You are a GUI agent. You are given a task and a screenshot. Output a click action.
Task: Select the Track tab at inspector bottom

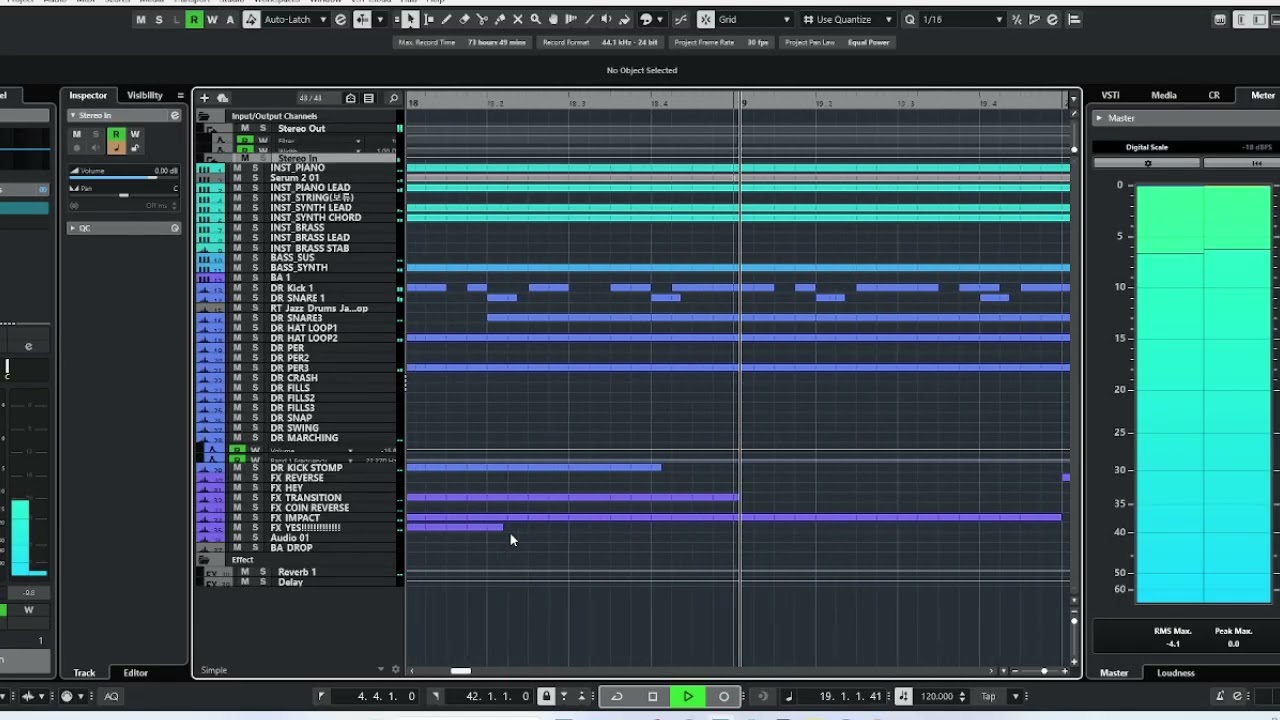(84, 673)
